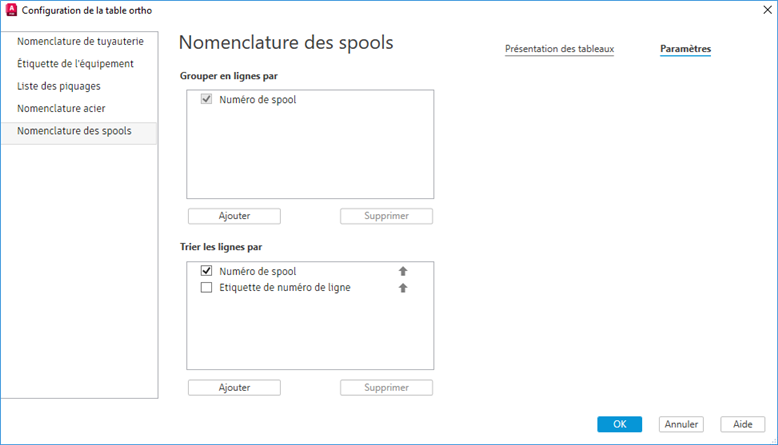Screen dimensions: 778x445
Task: Open Liste des piquages entry
Action: pos(59,86)
